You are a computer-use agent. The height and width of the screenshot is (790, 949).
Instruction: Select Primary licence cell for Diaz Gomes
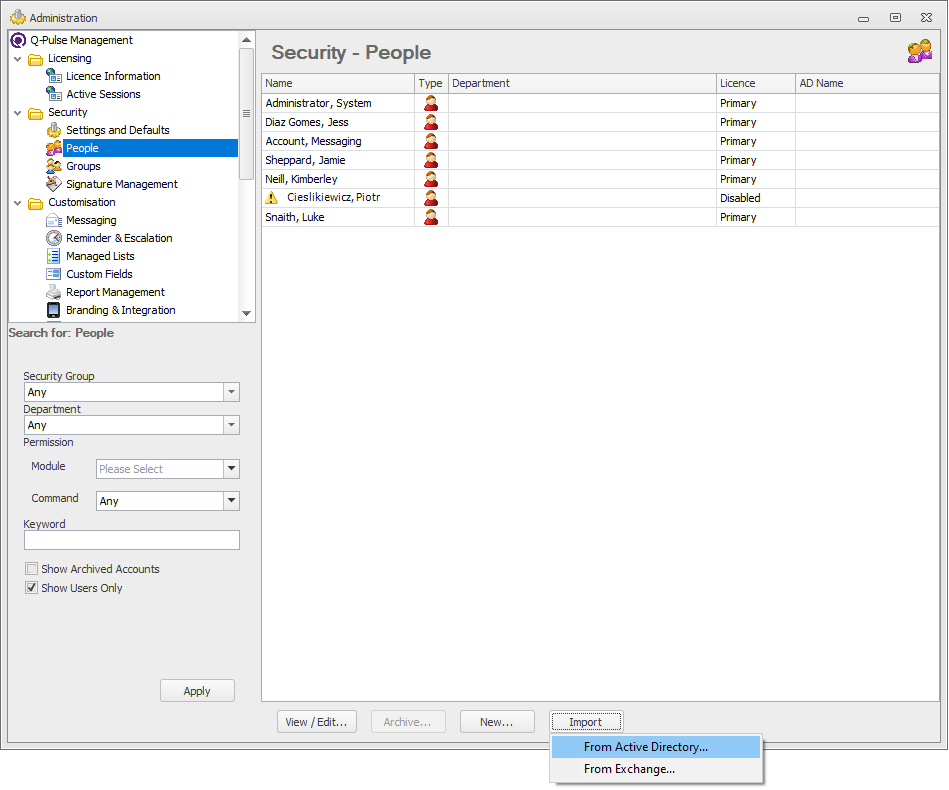tap(756, 122)
